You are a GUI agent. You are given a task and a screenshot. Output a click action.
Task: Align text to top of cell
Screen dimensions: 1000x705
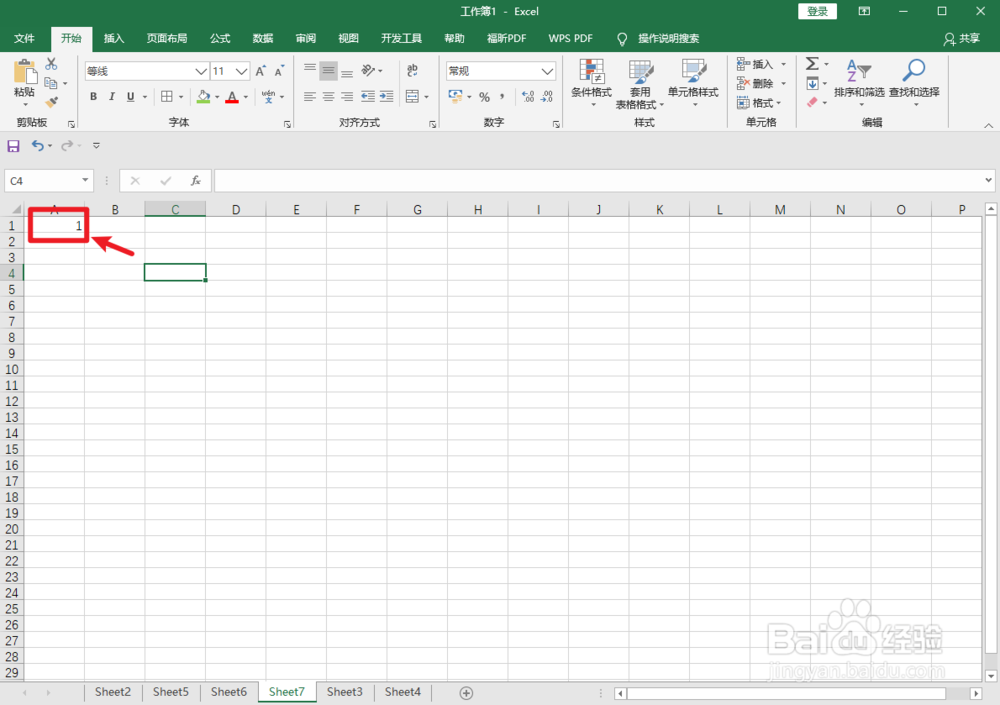(310, 70)
